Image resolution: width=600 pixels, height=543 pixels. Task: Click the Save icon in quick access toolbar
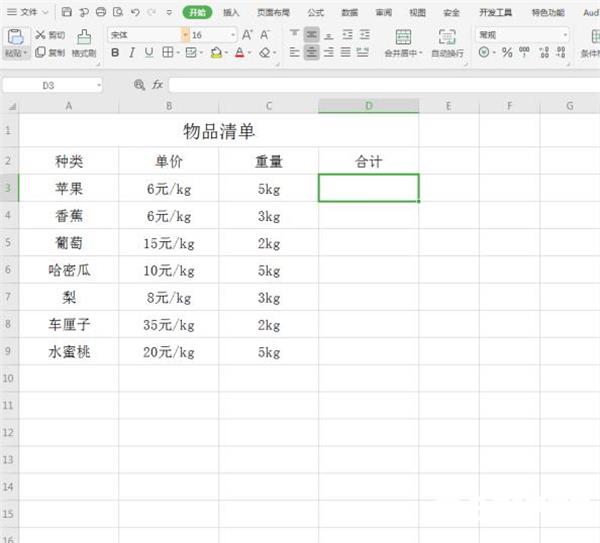tap(67, 12)
